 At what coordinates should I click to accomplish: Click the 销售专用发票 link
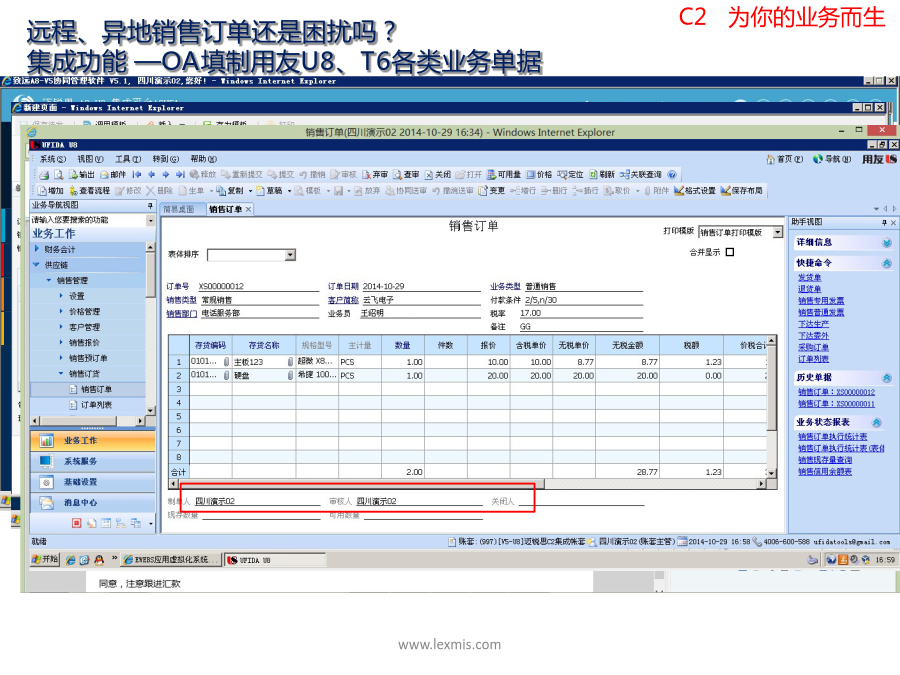pos(821,301)
